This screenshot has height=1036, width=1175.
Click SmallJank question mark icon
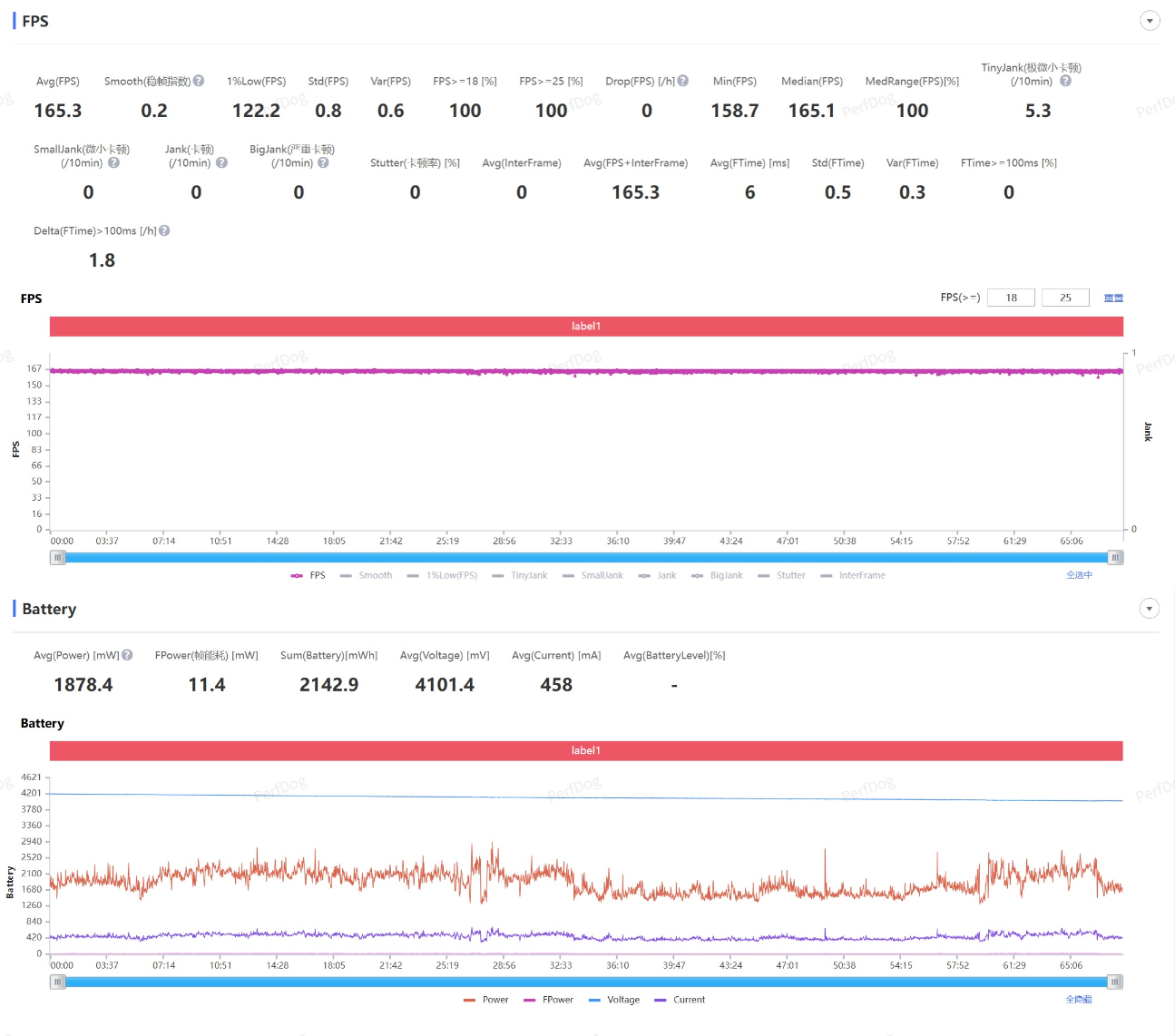[x=113, y=162]
